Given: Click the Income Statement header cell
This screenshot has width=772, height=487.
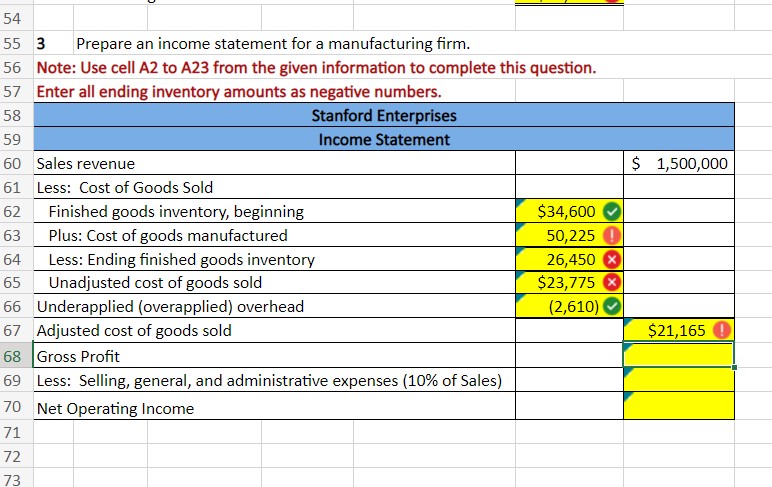Looking at the screenshot, I should click(x=384, y=139).
